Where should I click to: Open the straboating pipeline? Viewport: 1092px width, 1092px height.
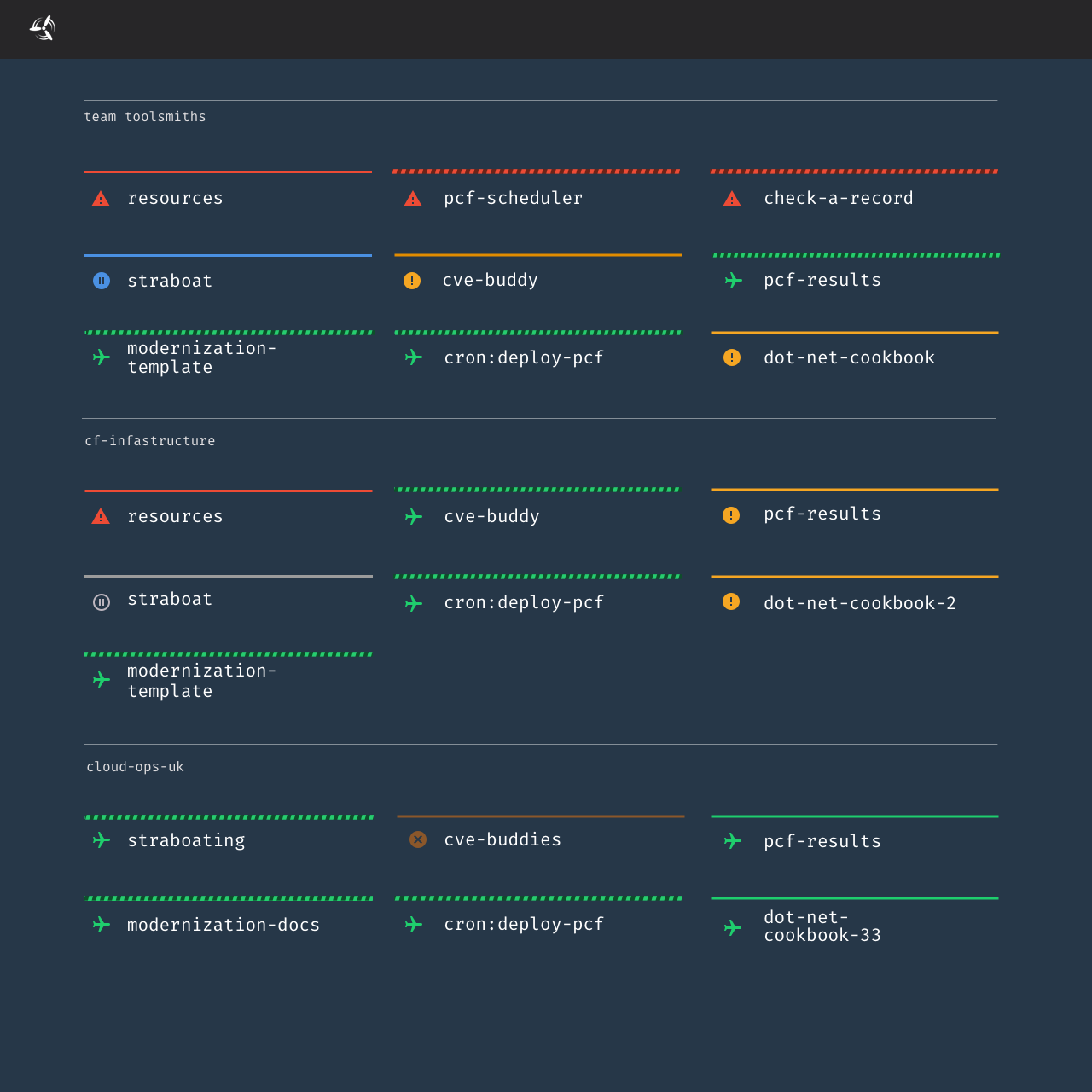coord(186,840)
